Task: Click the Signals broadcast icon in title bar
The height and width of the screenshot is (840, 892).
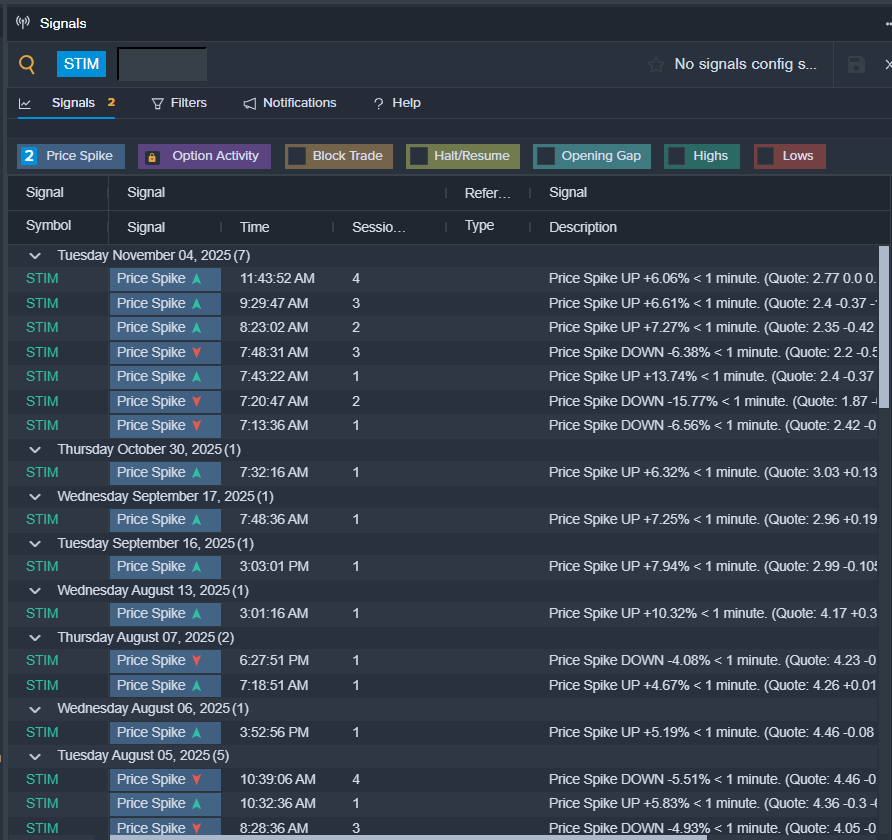Action: pos(23,22)
